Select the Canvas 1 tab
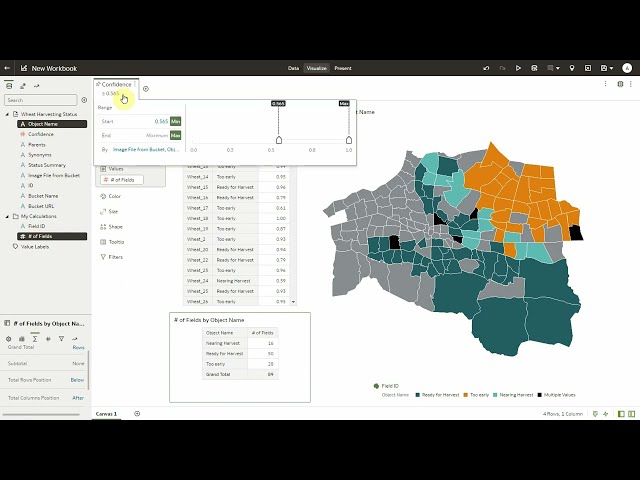The height and width of the screenshot is (480, 640). 106,413
